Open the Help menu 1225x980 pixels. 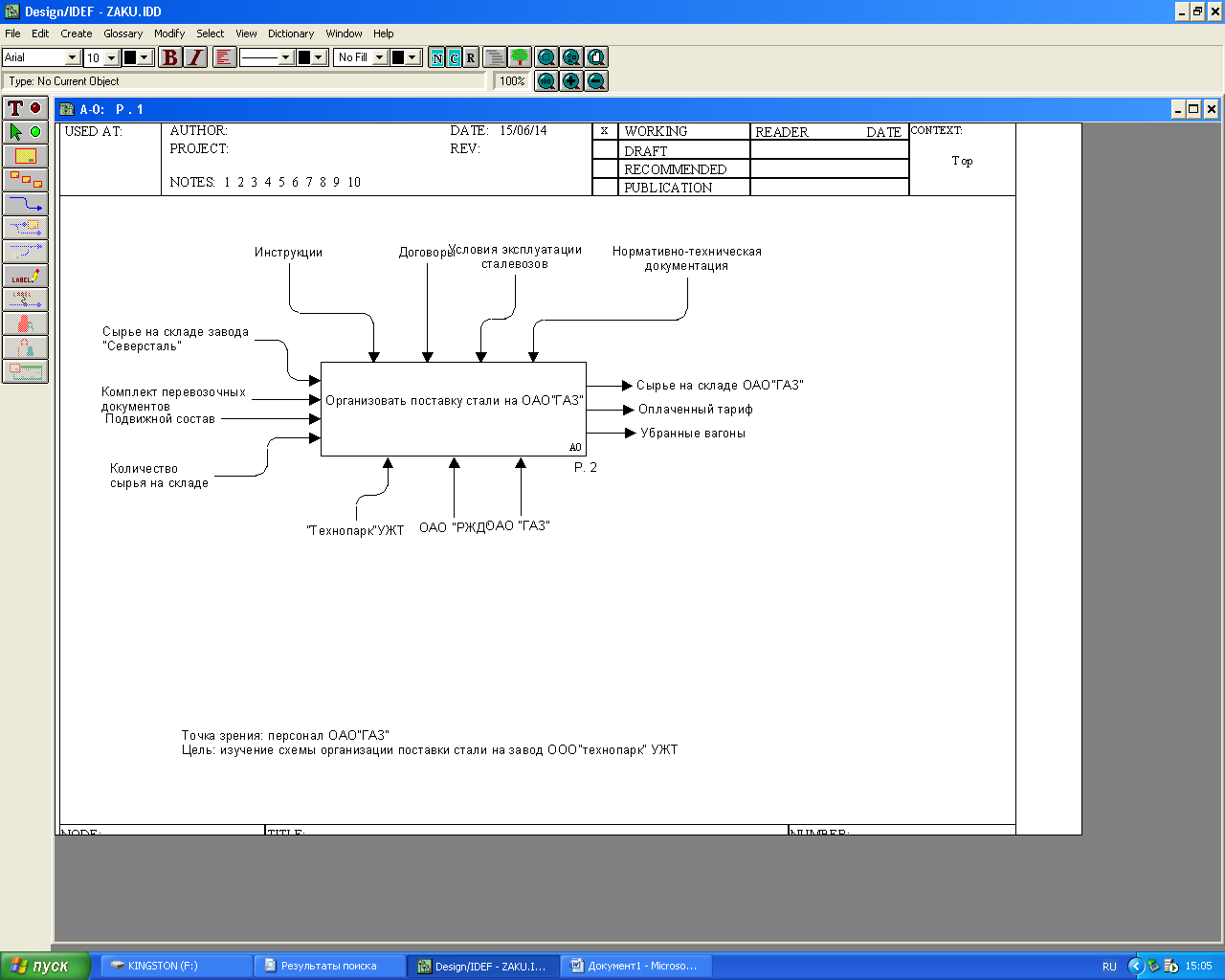384,33
